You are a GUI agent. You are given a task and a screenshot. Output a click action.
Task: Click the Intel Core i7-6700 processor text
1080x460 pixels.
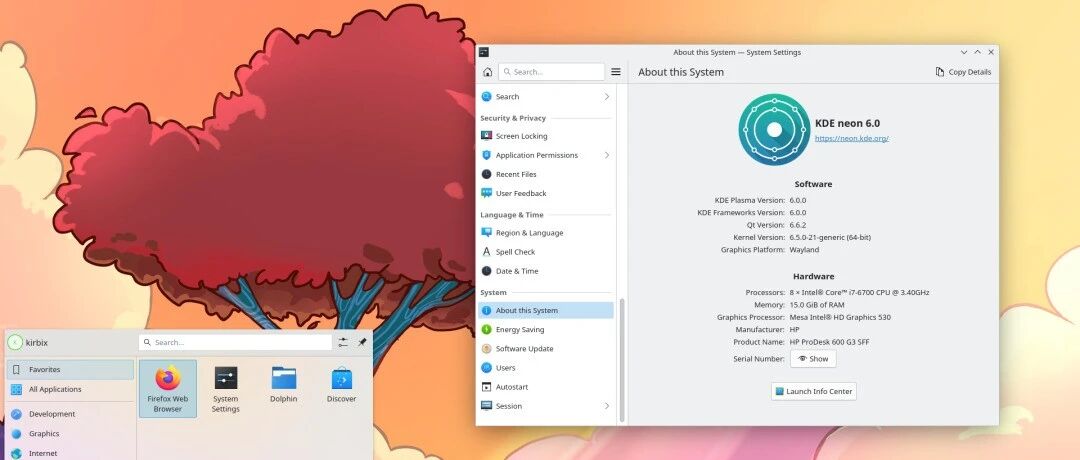click(859, 293)
